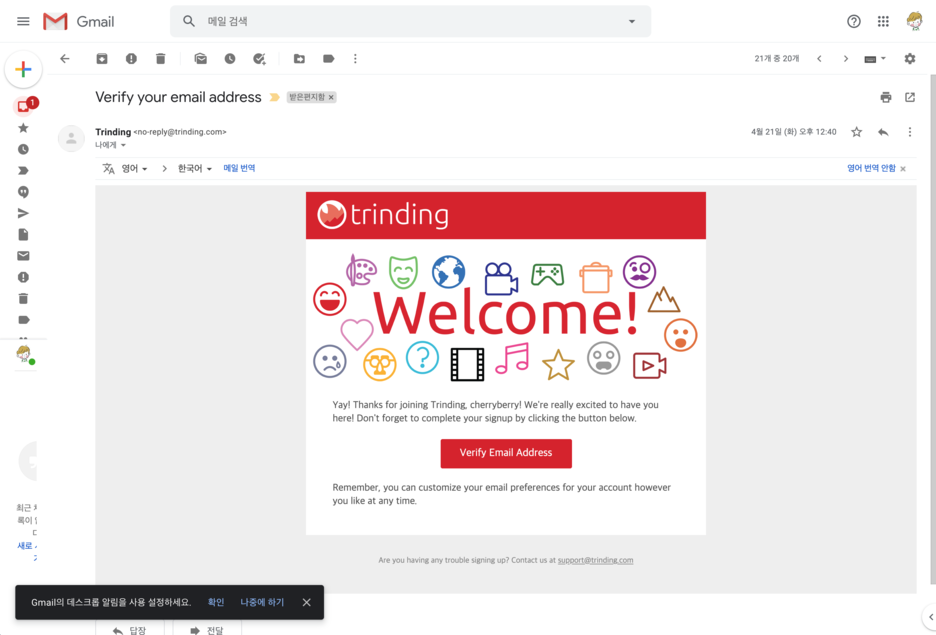Apply a label from the toolbar
The image size is (936, 635).
click(328, 58)
